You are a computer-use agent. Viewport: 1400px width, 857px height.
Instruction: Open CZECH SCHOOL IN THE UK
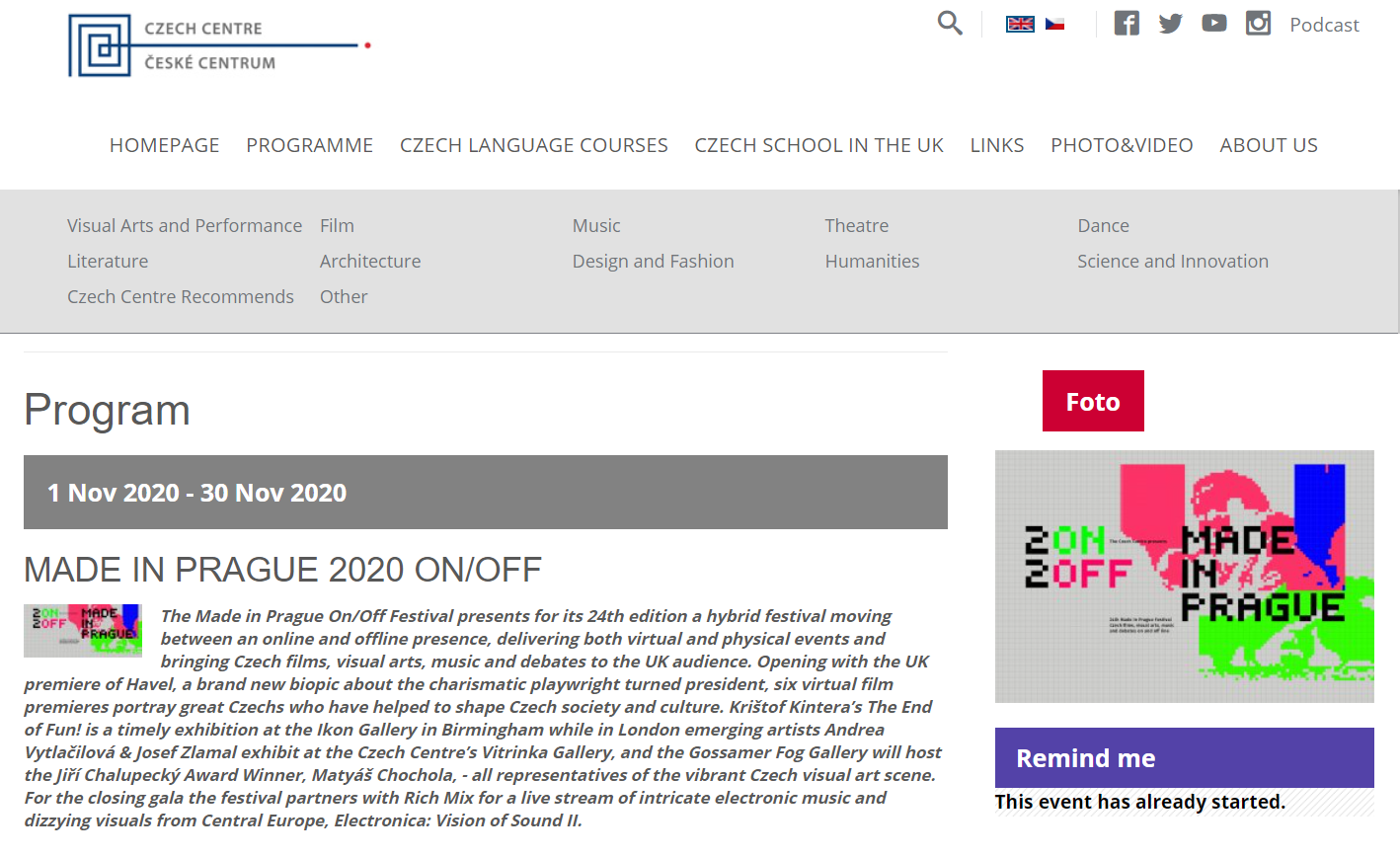pos(819,145)
